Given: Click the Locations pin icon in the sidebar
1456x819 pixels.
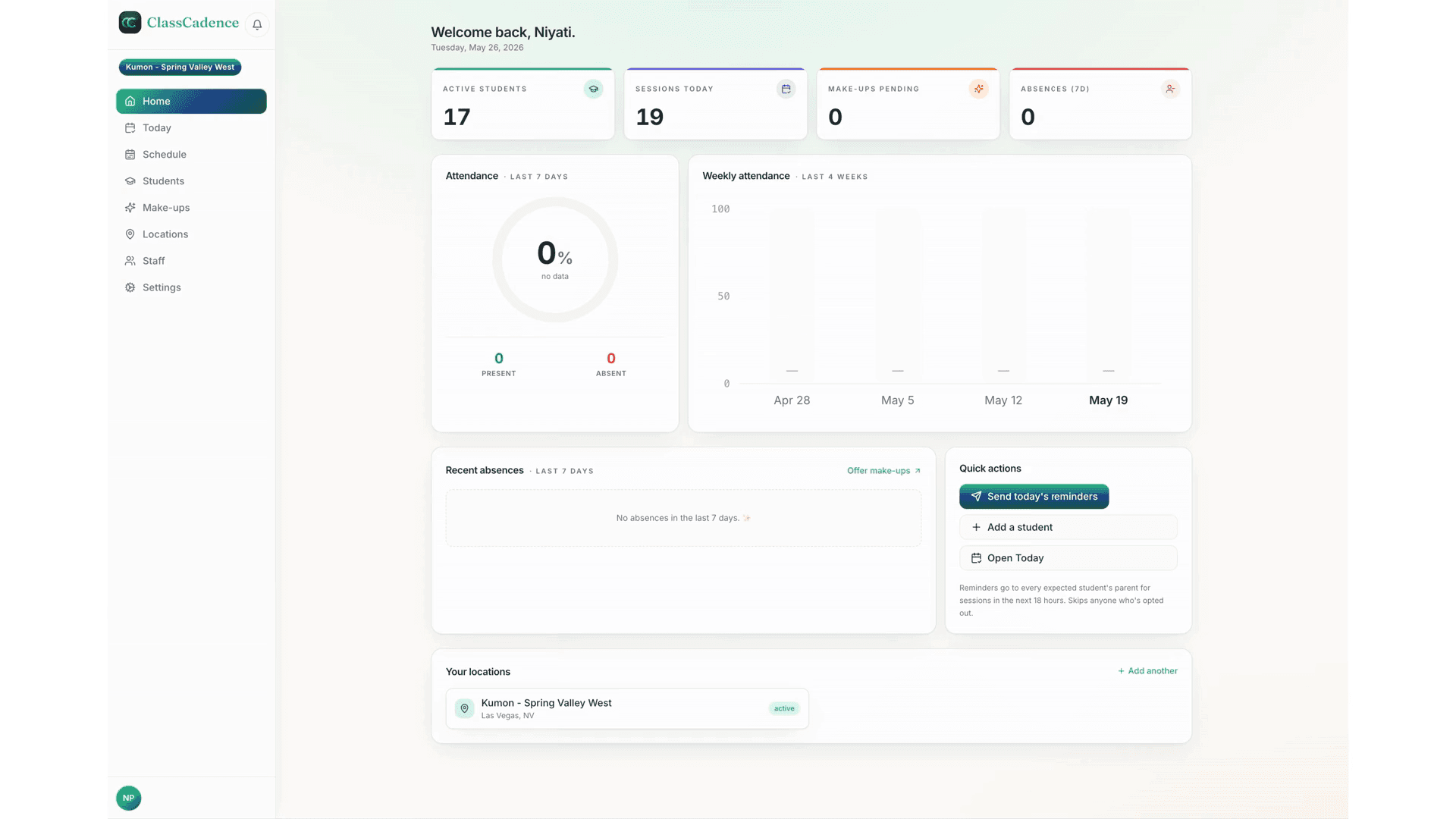Looking at the screenshot, I should [x=130, y=234].
